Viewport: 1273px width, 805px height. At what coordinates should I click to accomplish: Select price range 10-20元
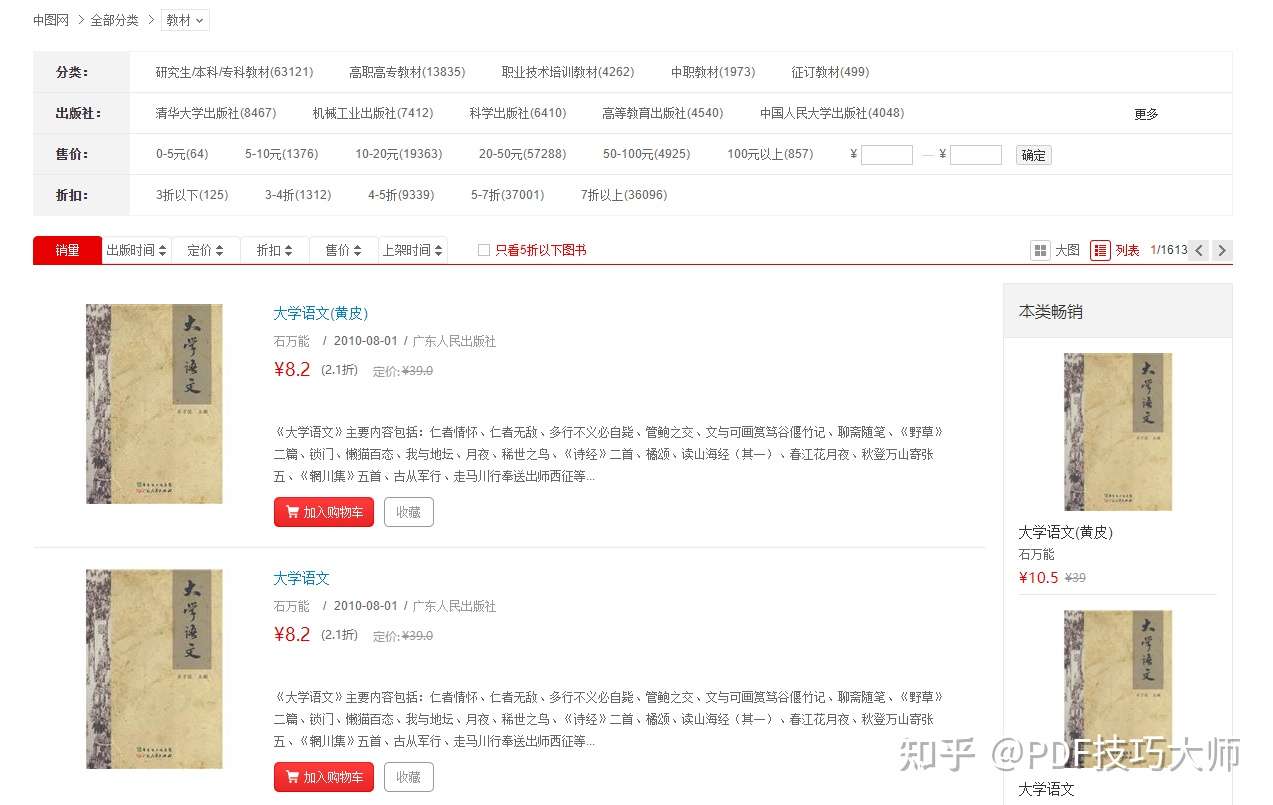click(x=399, y=154)
